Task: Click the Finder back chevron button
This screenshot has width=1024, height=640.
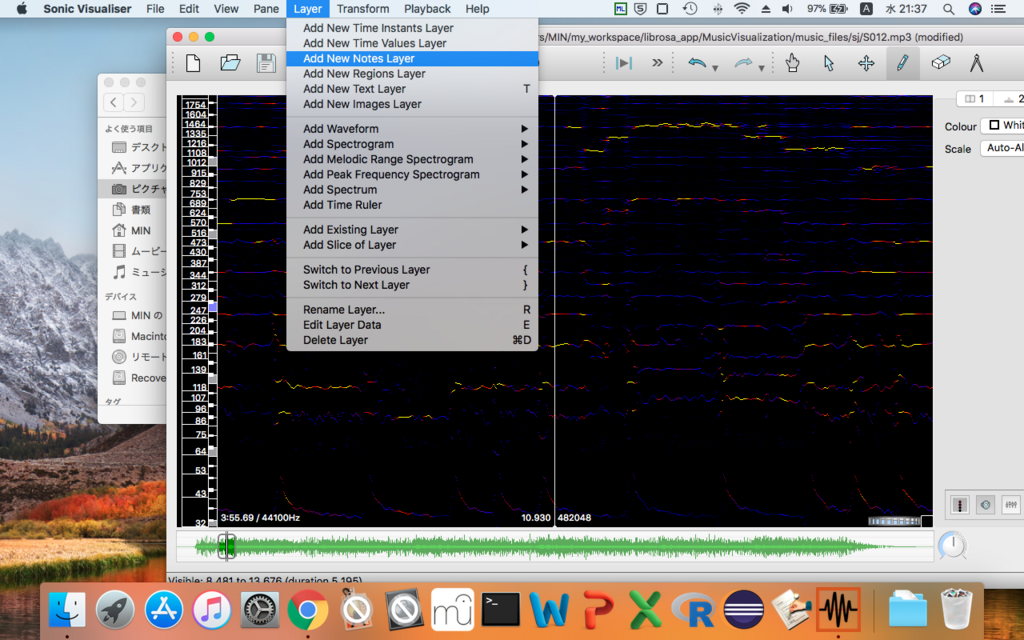Action: click(114, 102)
